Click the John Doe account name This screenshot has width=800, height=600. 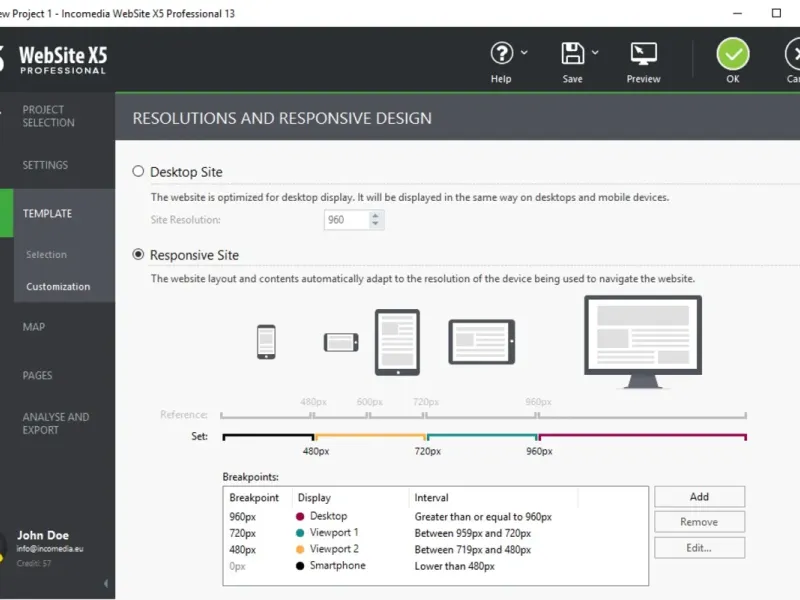pos(43,535)
